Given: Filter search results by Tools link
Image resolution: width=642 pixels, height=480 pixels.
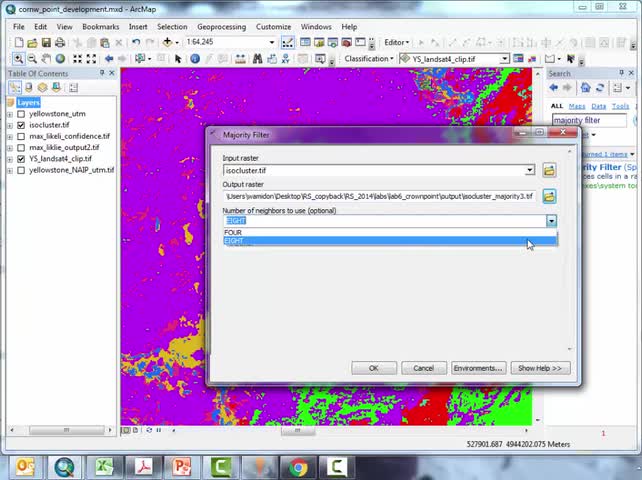Looking at the screenshot, I should pos(620,106).
